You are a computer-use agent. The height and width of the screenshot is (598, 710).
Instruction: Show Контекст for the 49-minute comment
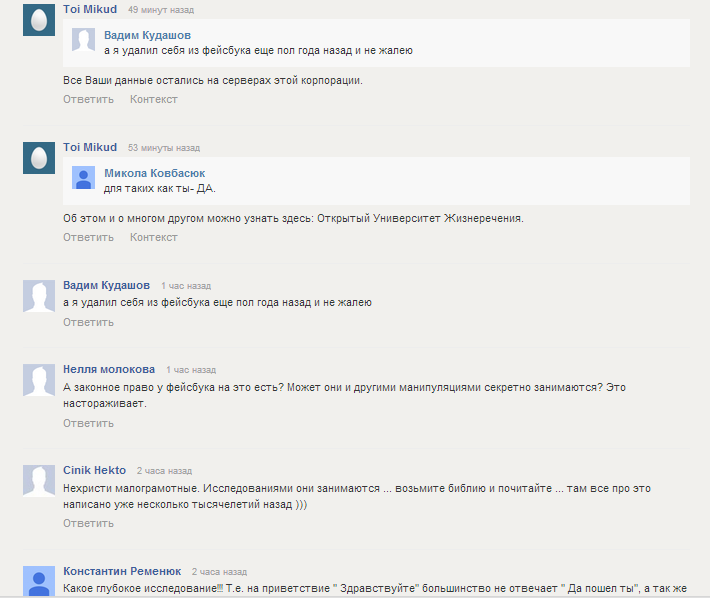(x=154, y=99)
